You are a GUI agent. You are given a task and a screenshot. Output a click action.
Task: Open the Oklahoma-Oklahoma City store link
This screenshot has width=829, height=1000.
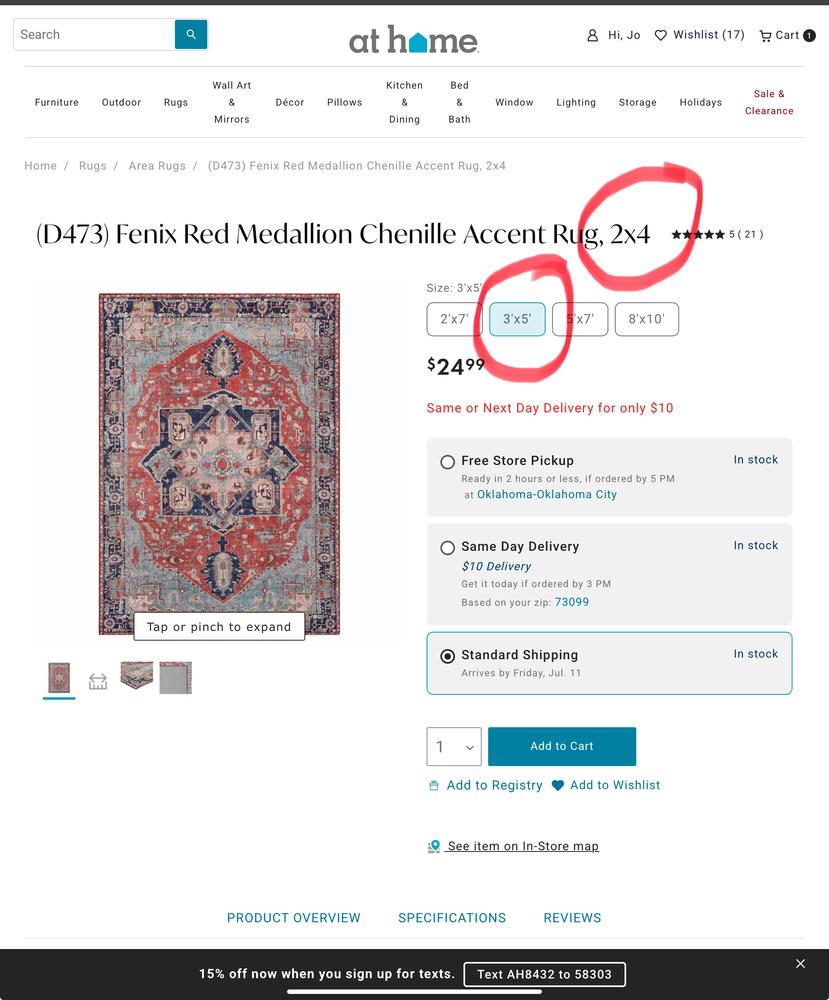547,494
